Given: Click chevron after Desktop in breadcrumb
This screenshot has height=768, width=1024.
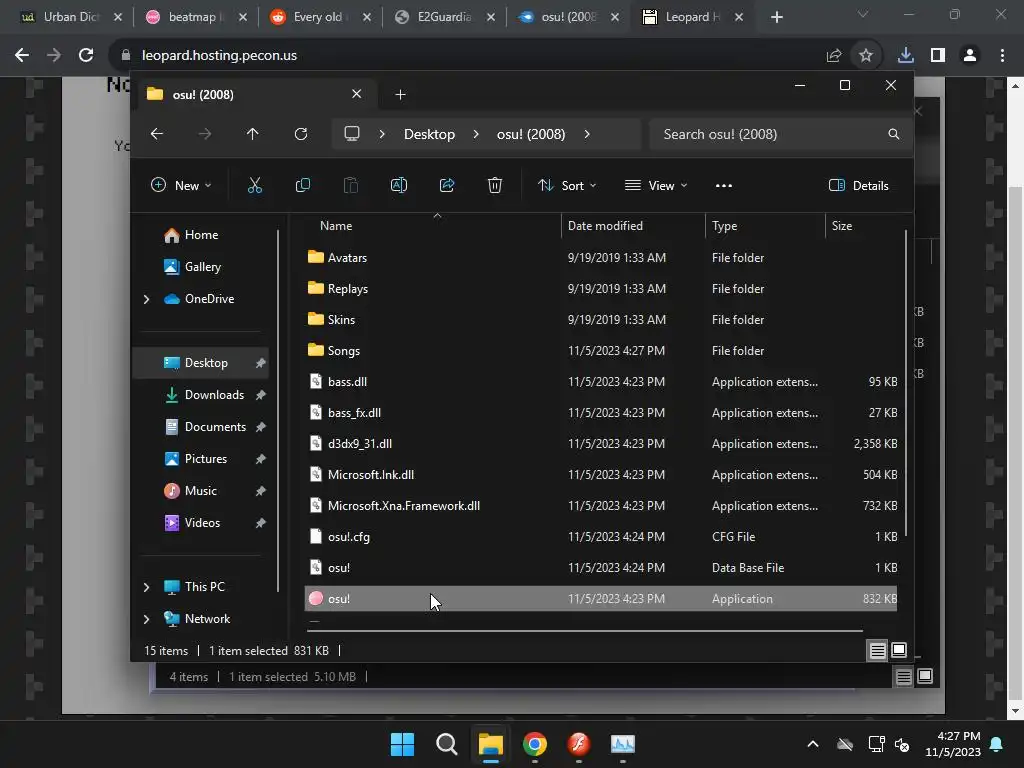Looking at the screenshot, I should pyautogui.click(x=476, y=134).
